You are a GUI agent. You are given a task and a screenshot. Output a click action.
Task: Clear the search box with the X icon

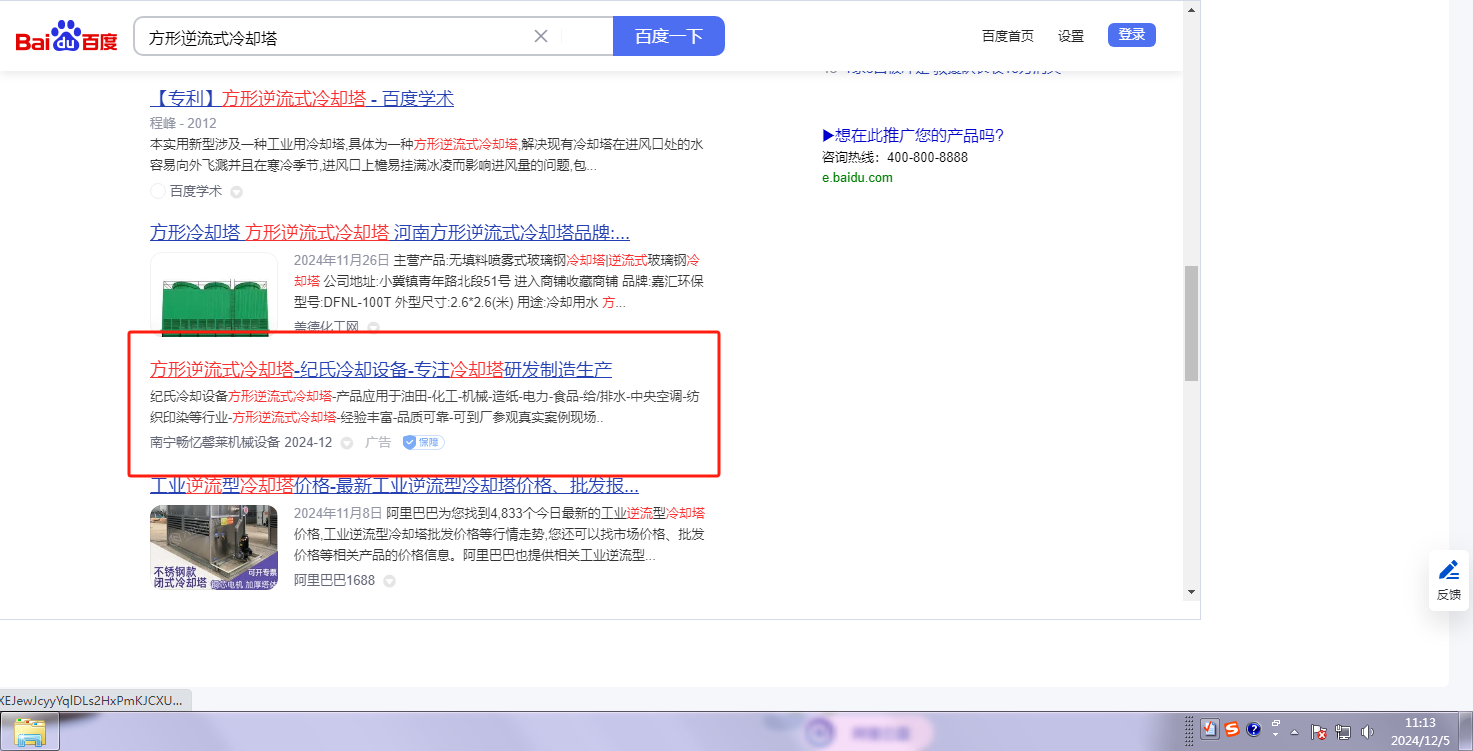541,36
